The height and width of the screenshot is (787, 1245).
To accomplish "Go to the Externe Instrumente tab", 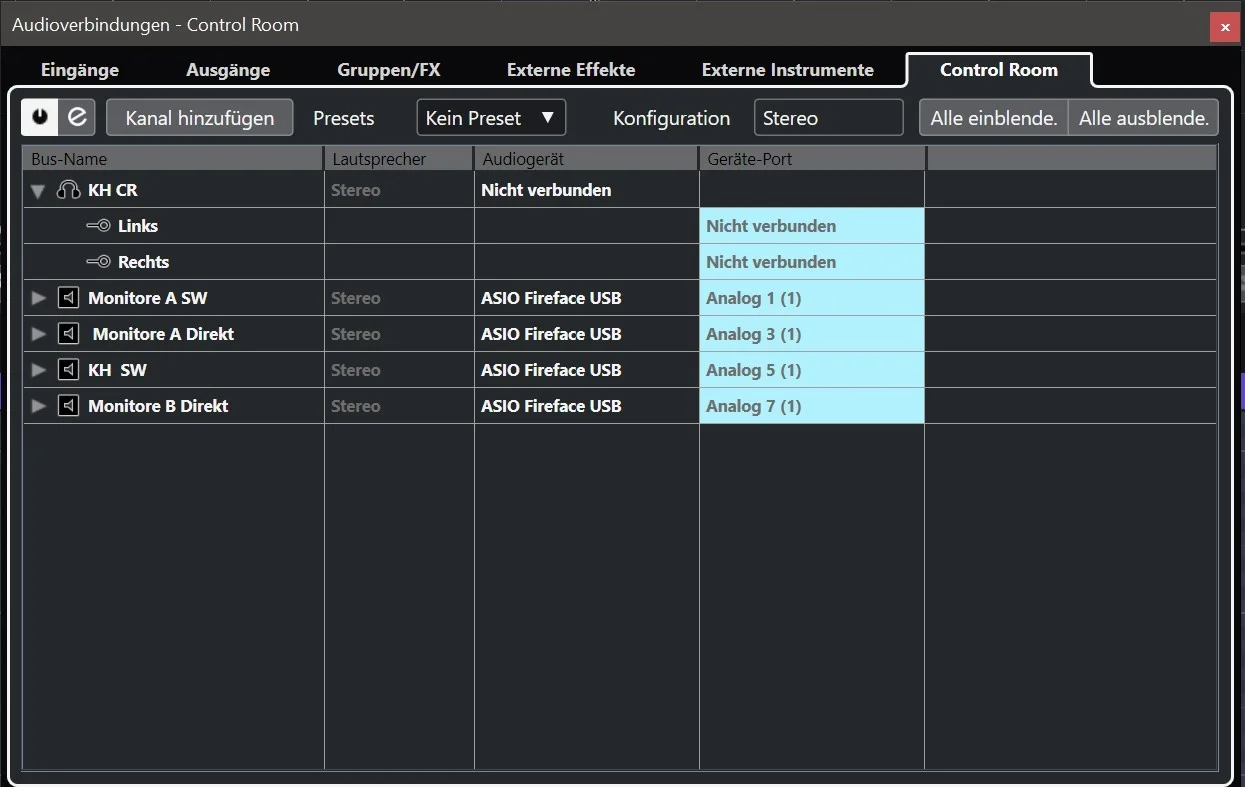I will click(x=788, y=70).
